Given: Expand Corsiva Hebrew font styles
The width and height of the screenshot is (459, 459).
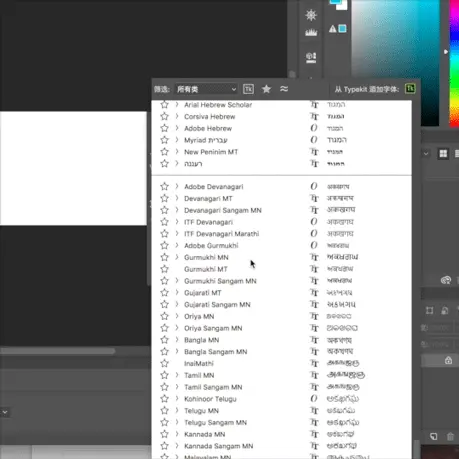Looking at the screenshot, I should pyautogui.click(x=177, y=116).
